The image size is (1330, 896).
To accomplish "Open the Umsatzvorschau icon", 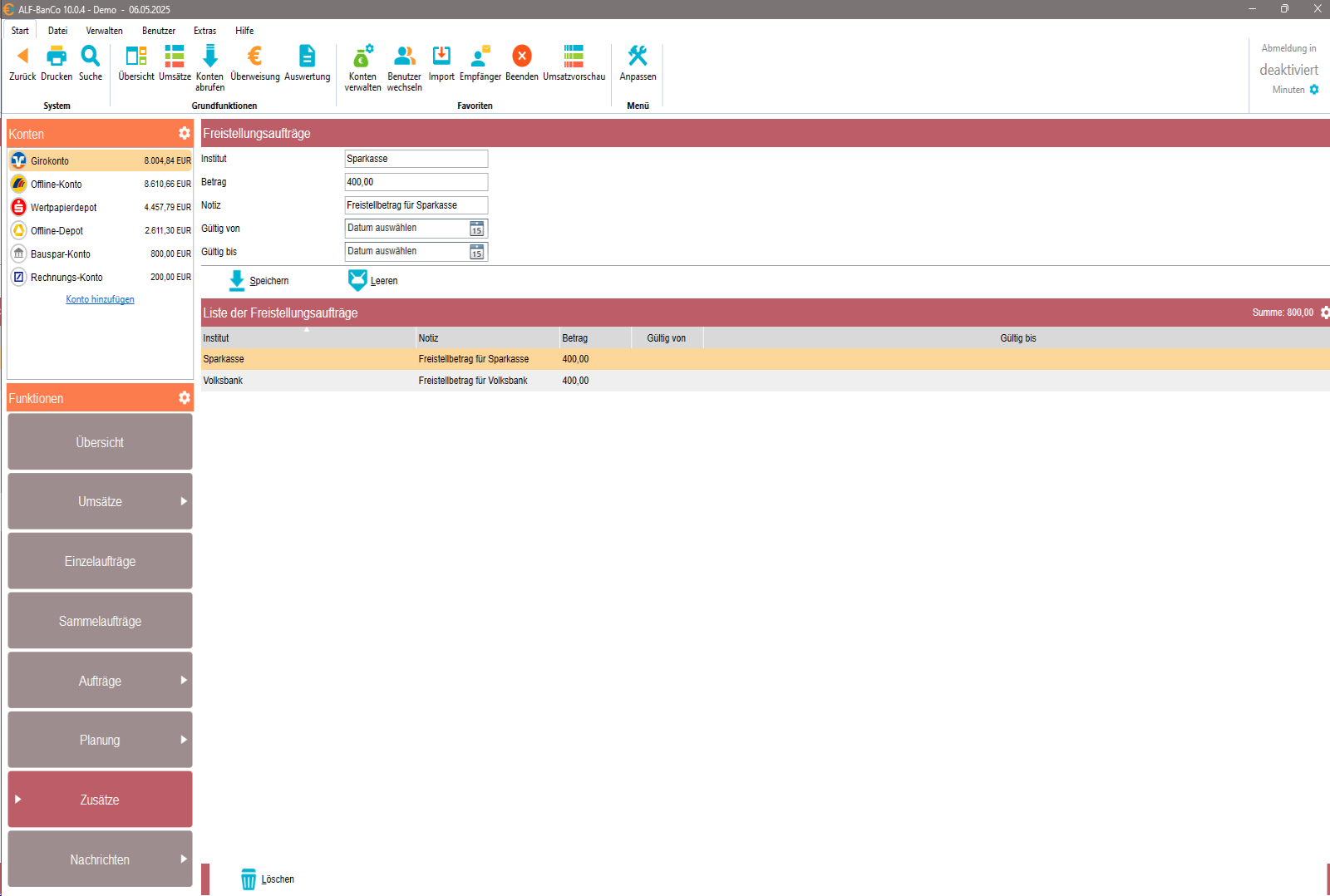I will 574,56.
